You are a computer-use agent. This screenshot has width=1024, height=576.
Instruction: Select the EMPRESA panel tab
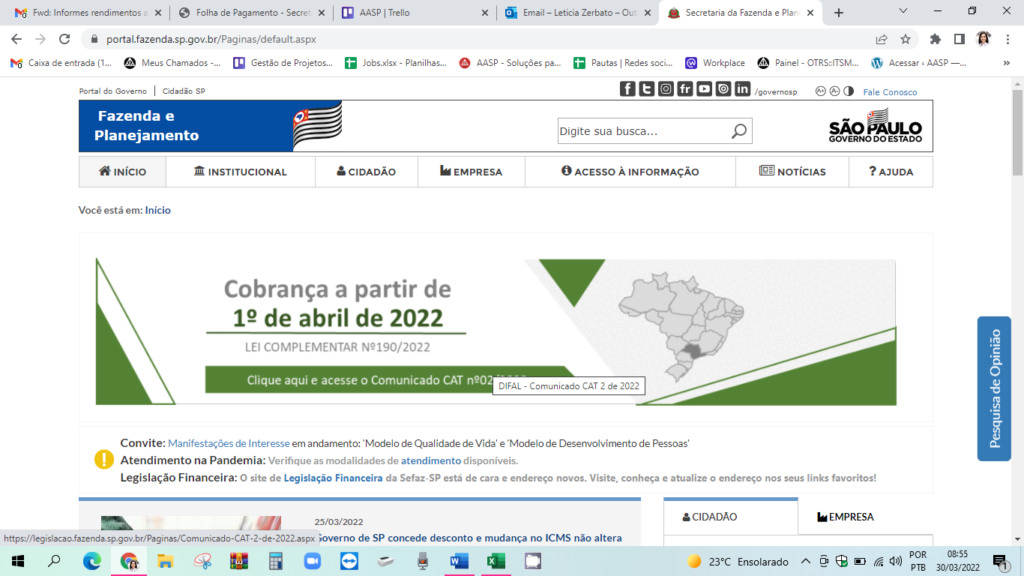coord(846,517)
